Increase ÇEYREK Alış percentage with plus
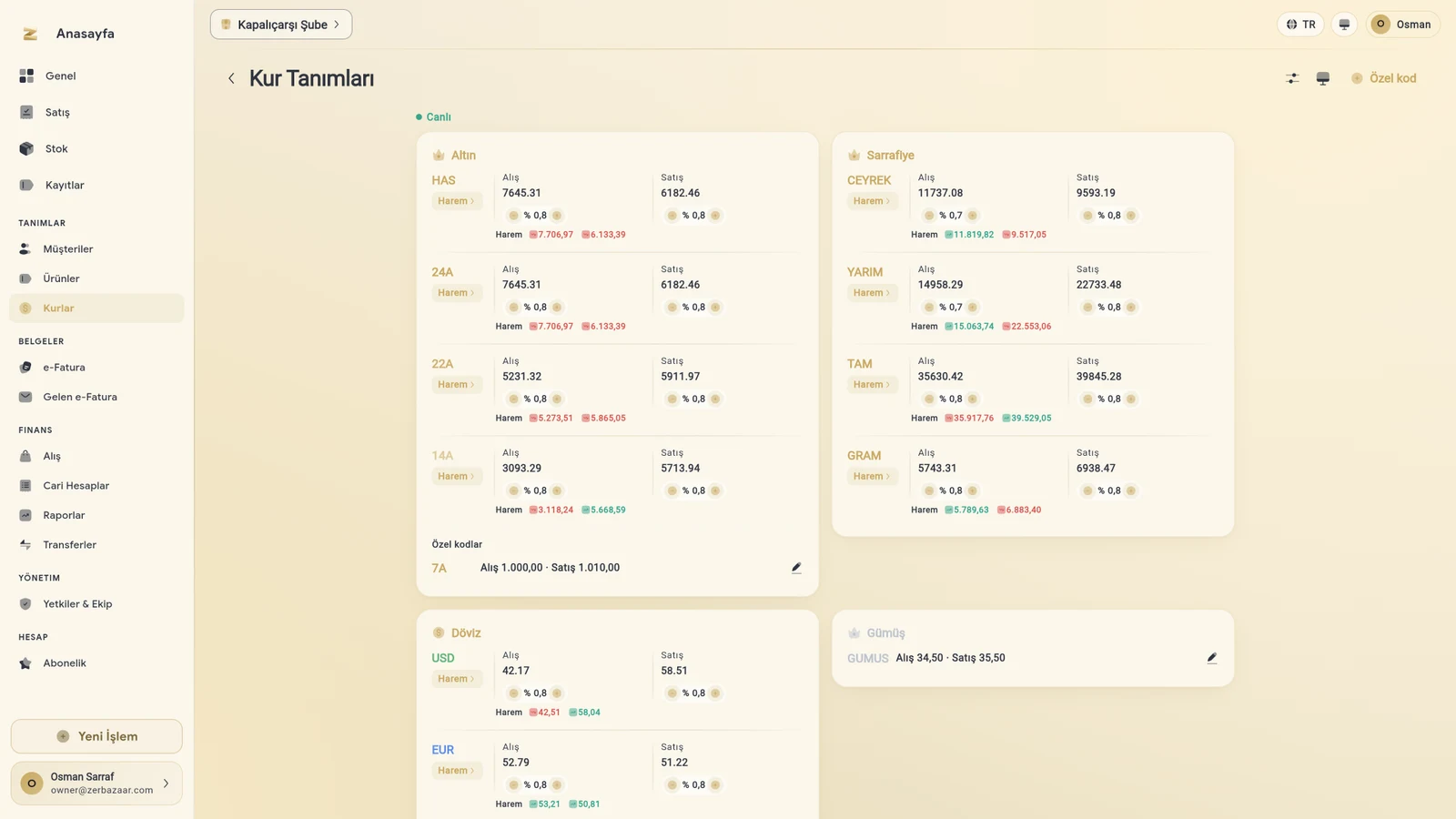Screen dimensions: 1456x819 (973, 216)
